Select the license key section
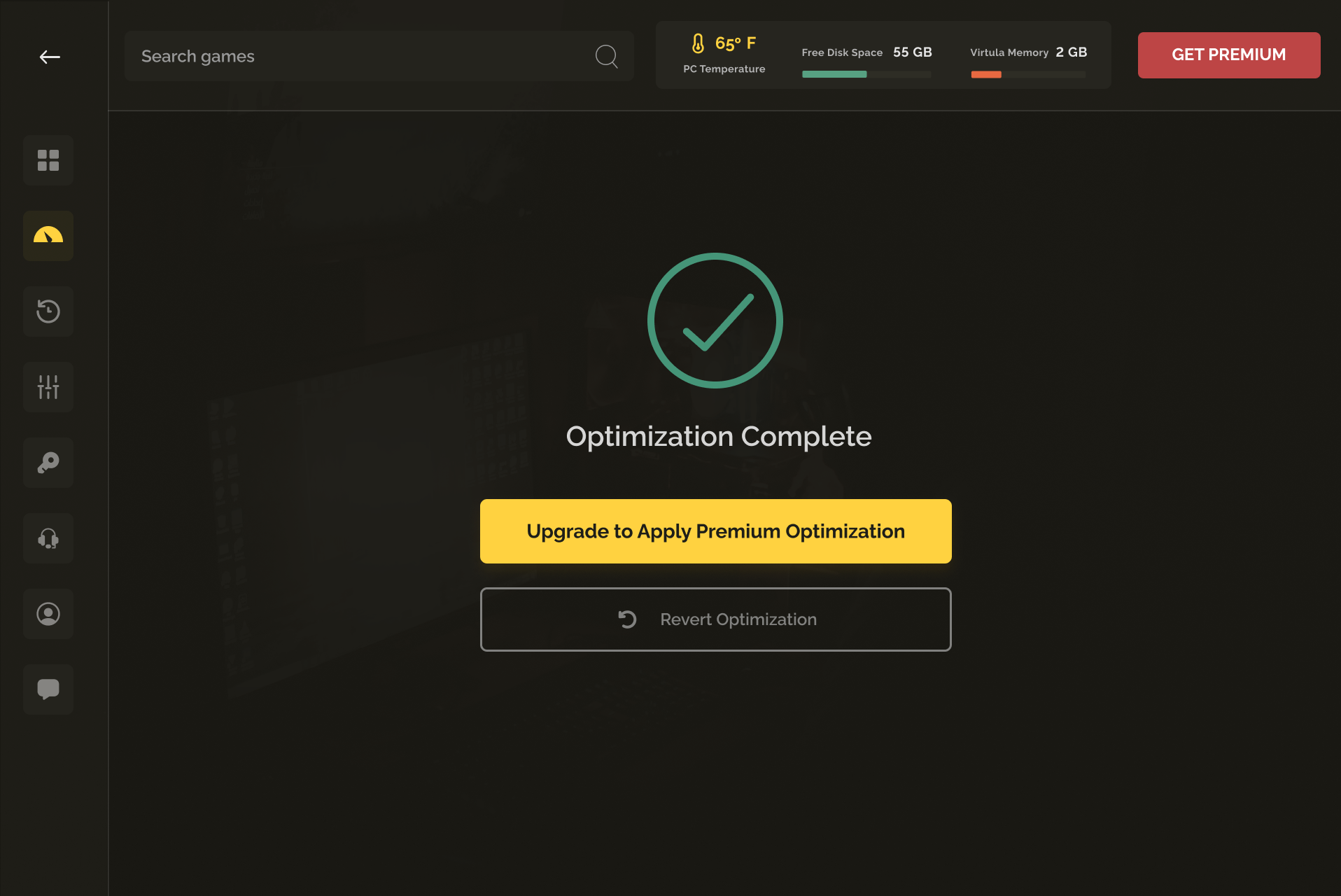Screen dimensions: 1341x896 coord(48,463)
